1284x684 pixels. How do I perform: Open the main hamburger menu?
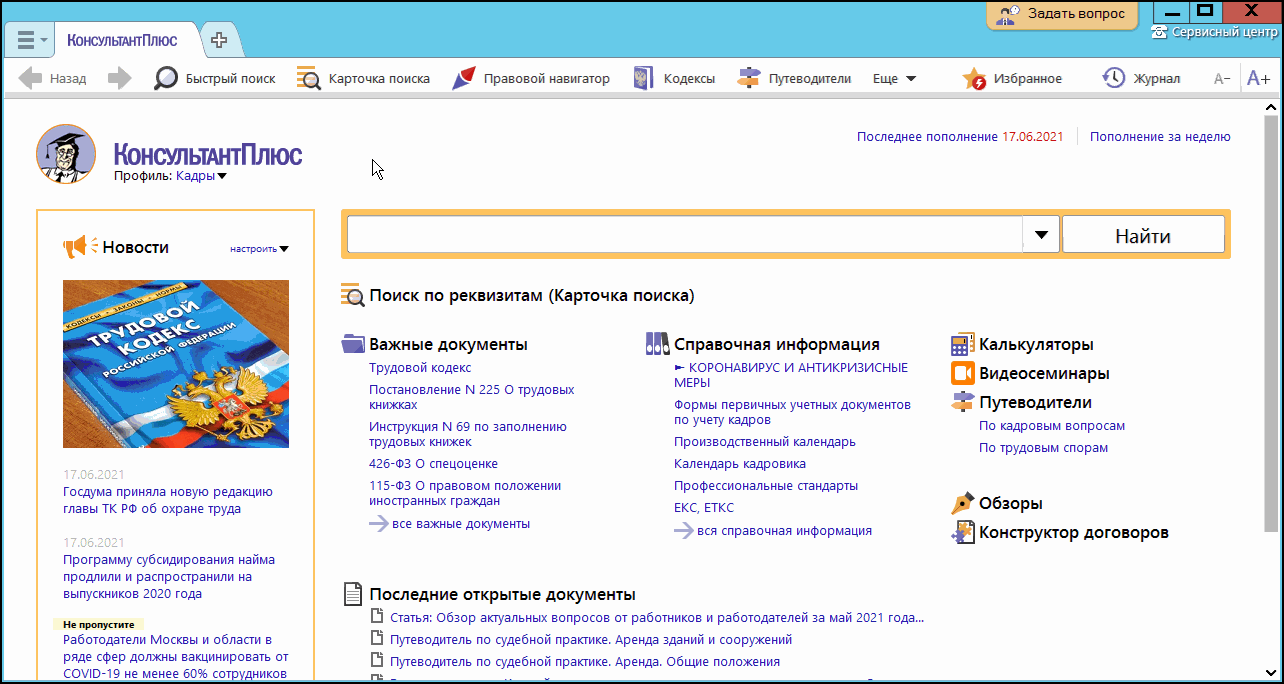[26, 41]
